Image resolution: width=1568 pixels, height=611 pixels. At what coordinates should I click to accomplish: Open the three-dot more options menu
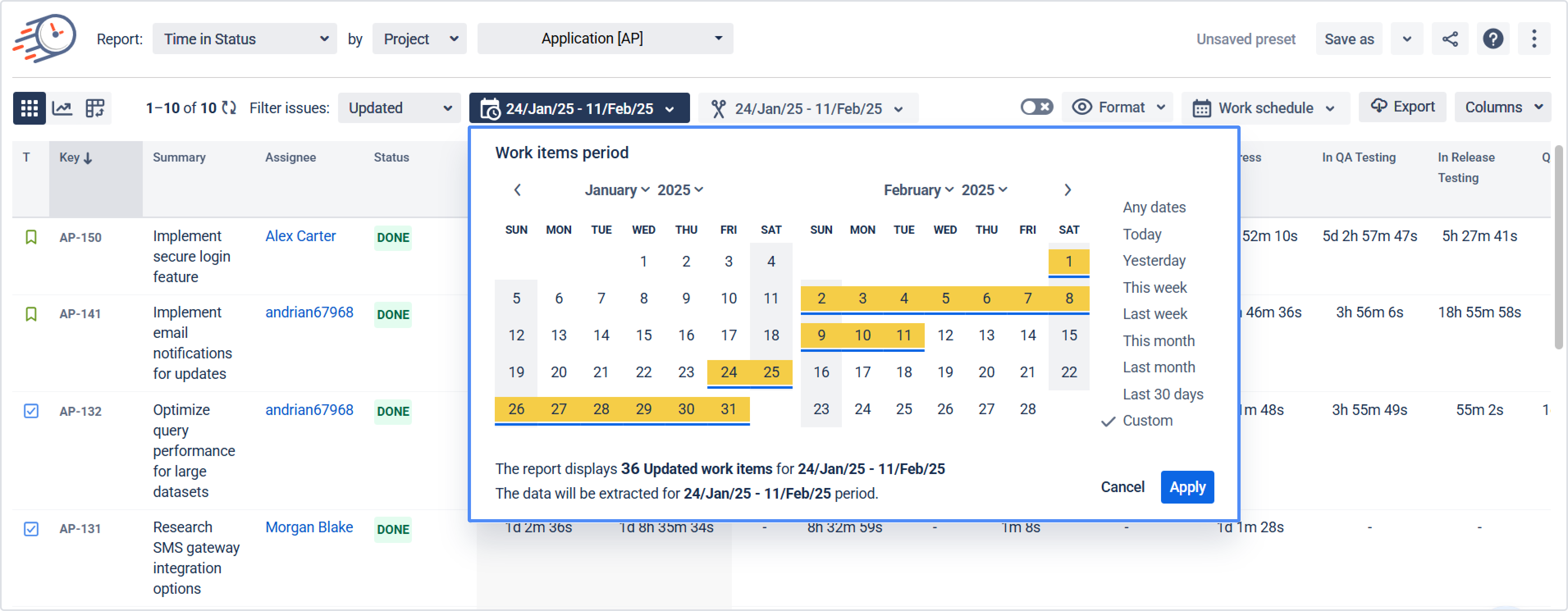point(1533,39)
